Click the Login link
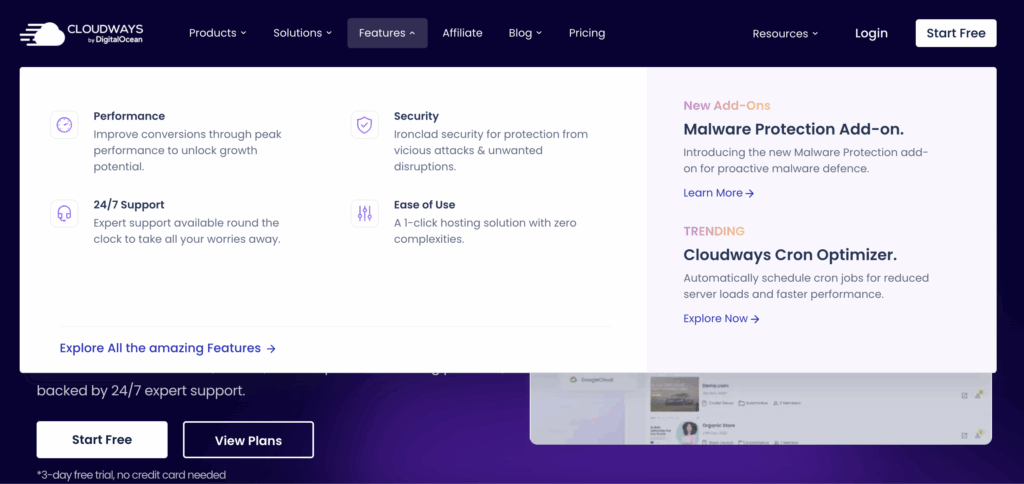Viewport: 1024px width, 484px height. tap(871, 33)
